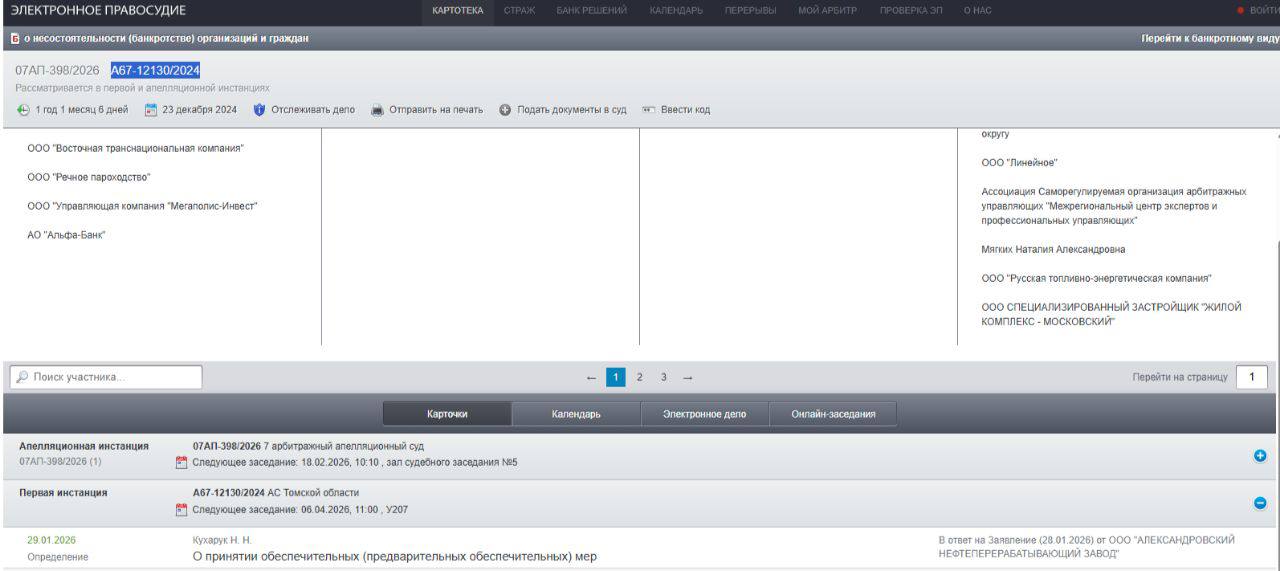Viewport: 1280px width, 571px height.
Task: Click the calendar icon beside 23 декабря 2024
Action: [151, 110]
